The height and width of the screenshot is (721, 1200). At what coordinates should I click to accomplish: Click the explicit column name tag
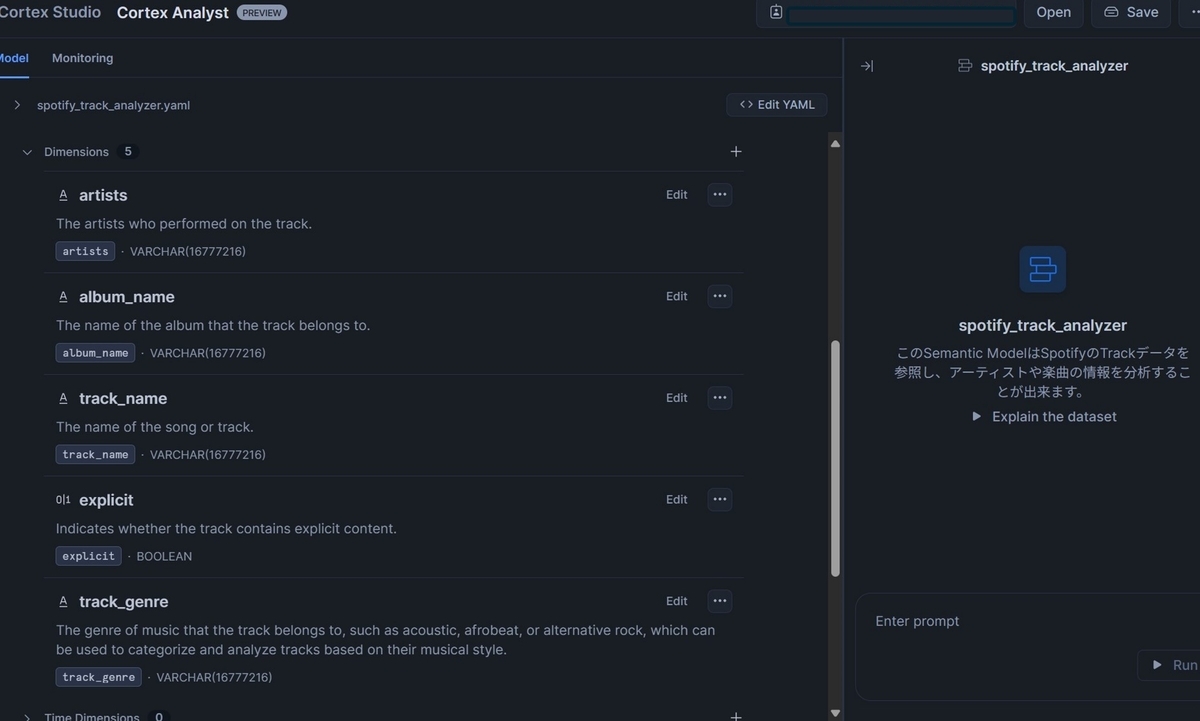pyautogui.click(x=88, y=556)
